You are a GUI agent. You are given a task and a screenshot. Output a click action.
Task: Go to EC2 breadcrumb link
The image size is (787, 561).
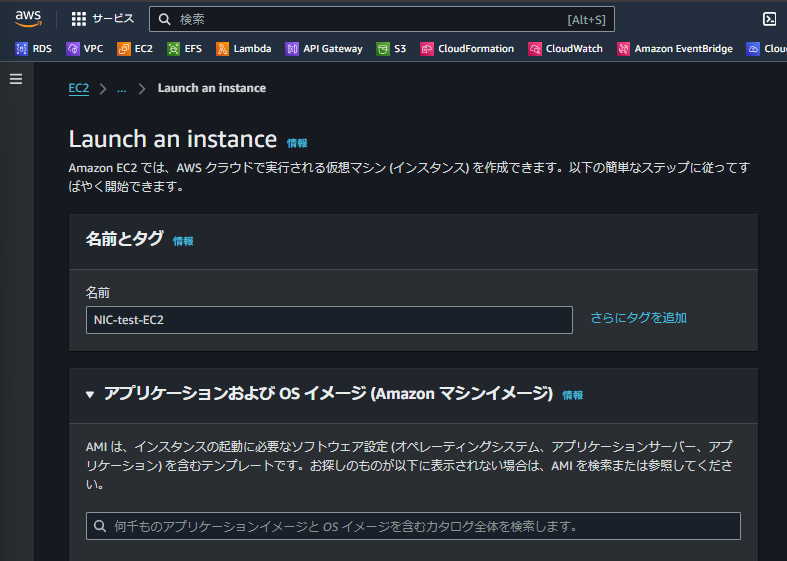79,88
